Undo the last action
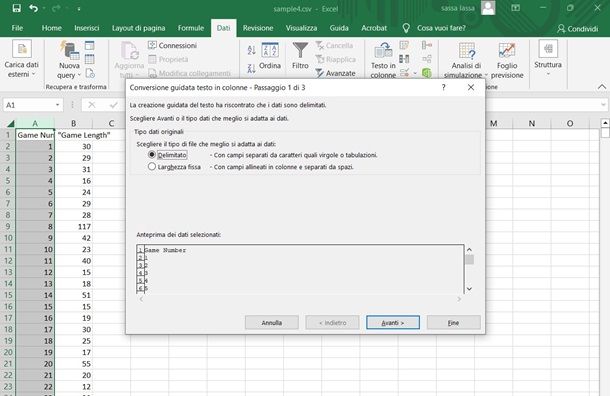 pyautogui.click(x=33, y=8)
